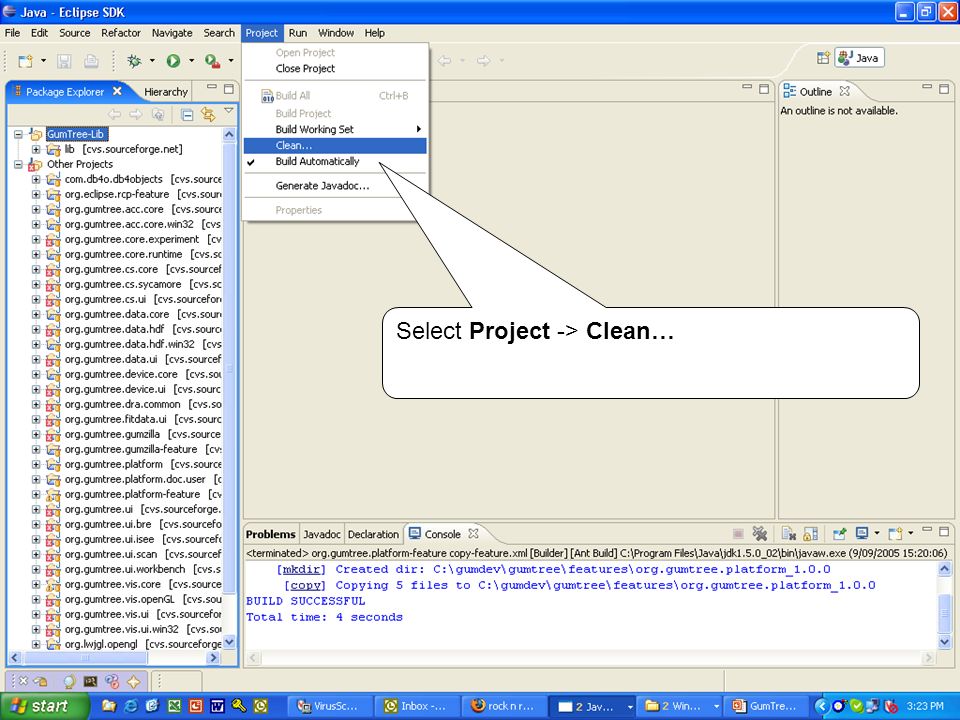Switch to the Problems tab
This screenshot has width=960, height=720.
pos(271,534)
